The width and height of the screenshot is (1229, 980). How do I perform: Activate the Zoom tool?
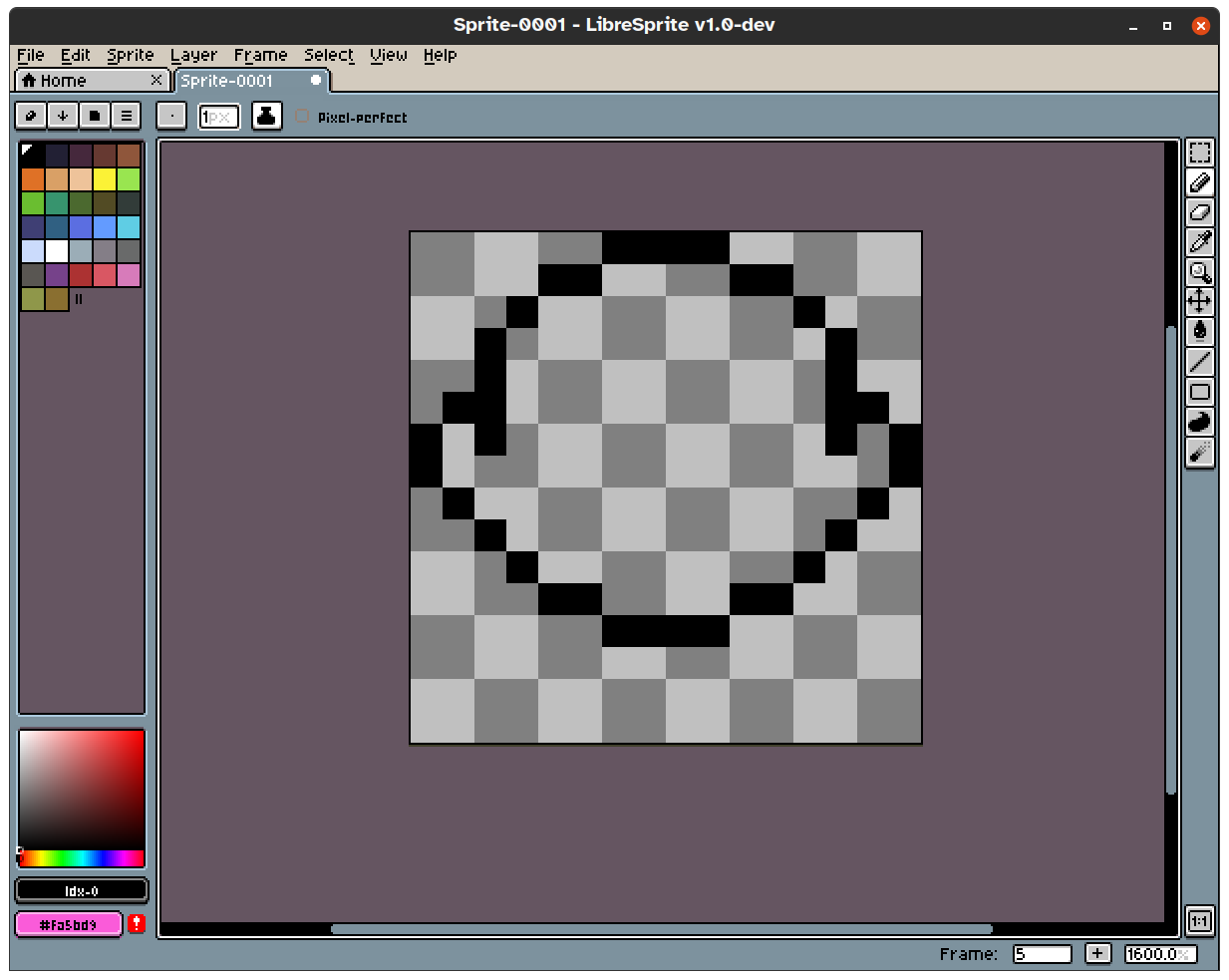click(1200, 272)
